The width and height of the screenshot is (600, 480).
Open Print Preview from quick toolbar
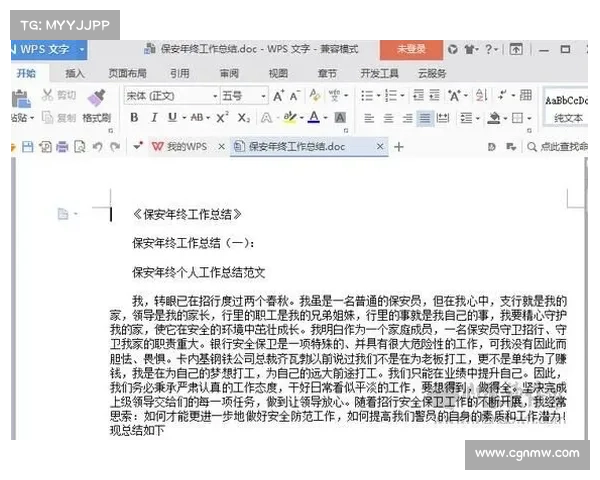80,147
